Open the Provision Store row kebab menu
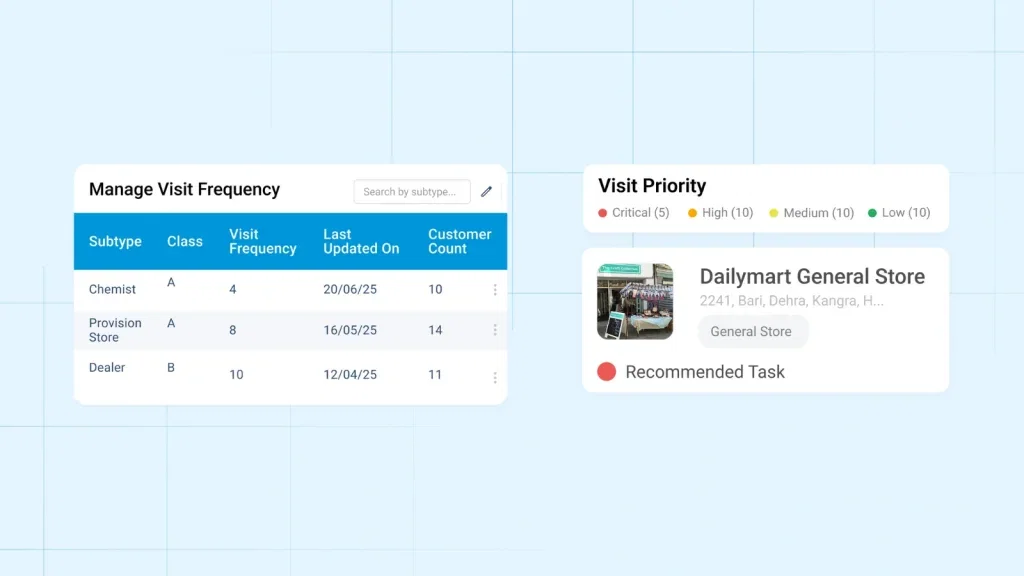The image size is (1024, 576). (495, 330)
